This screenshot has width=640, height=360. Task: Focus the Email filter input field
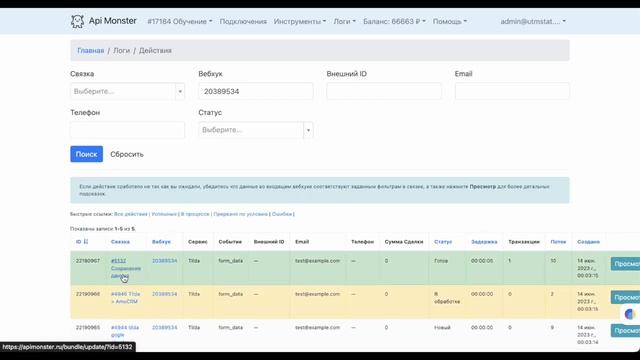[x=512, y=91]
